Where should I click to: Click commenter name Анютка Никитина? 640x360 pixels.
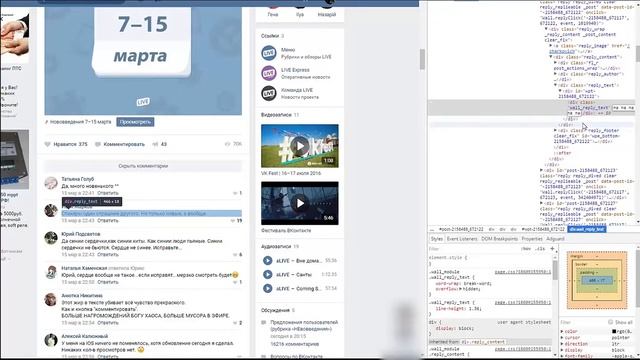tap(82, 296)
